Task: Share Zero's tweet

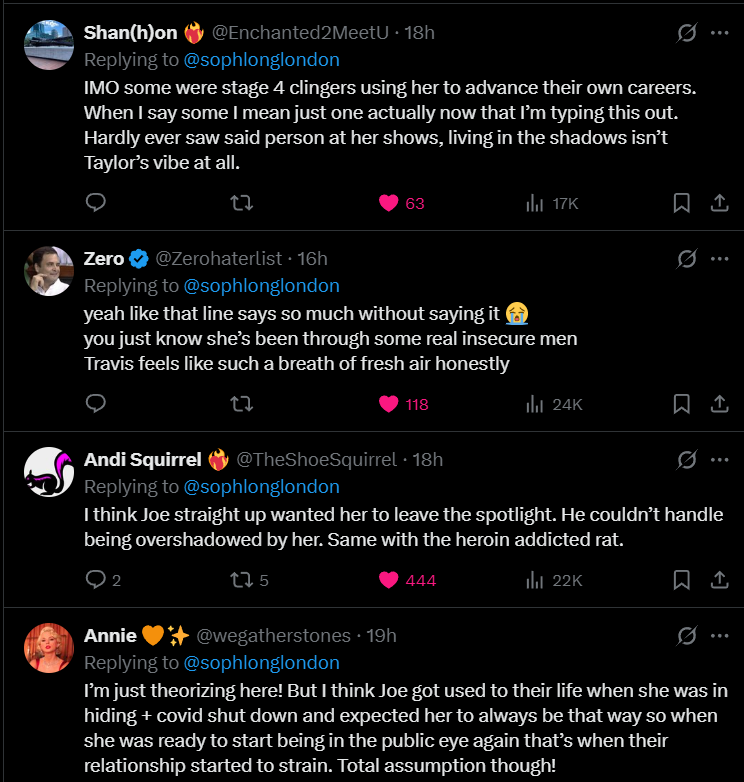Action: [718, 404]
